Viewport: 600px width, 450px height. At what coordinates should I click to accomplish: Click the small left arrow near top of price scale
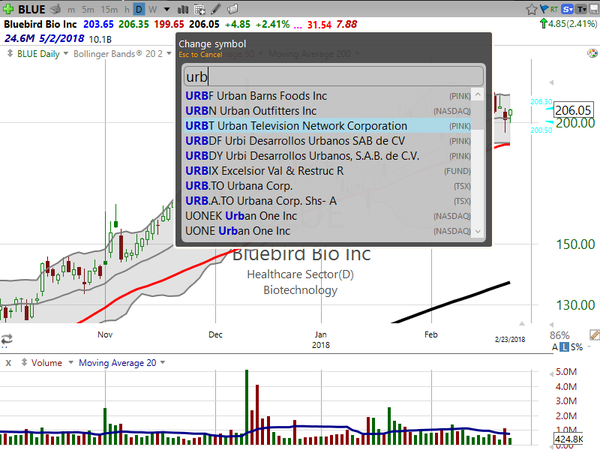point(551,82)
